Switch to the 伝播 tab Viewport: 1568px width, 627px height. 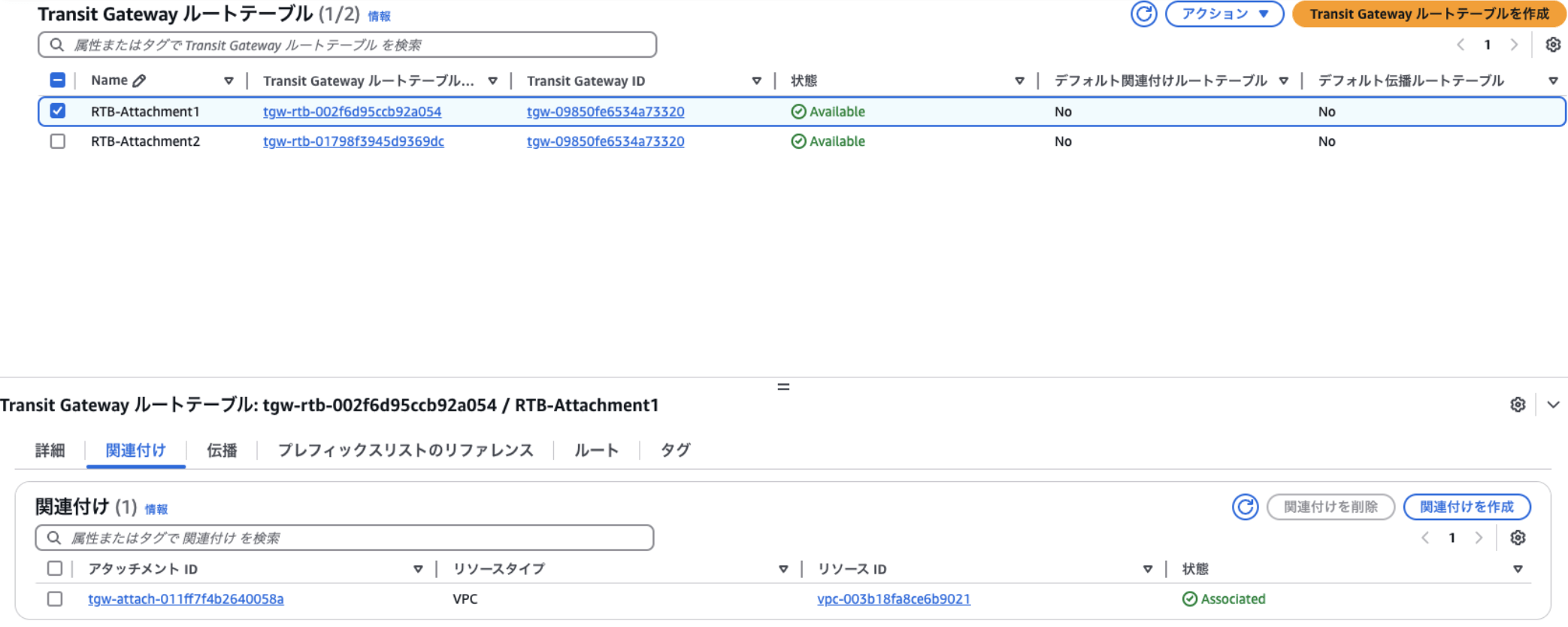222,450
